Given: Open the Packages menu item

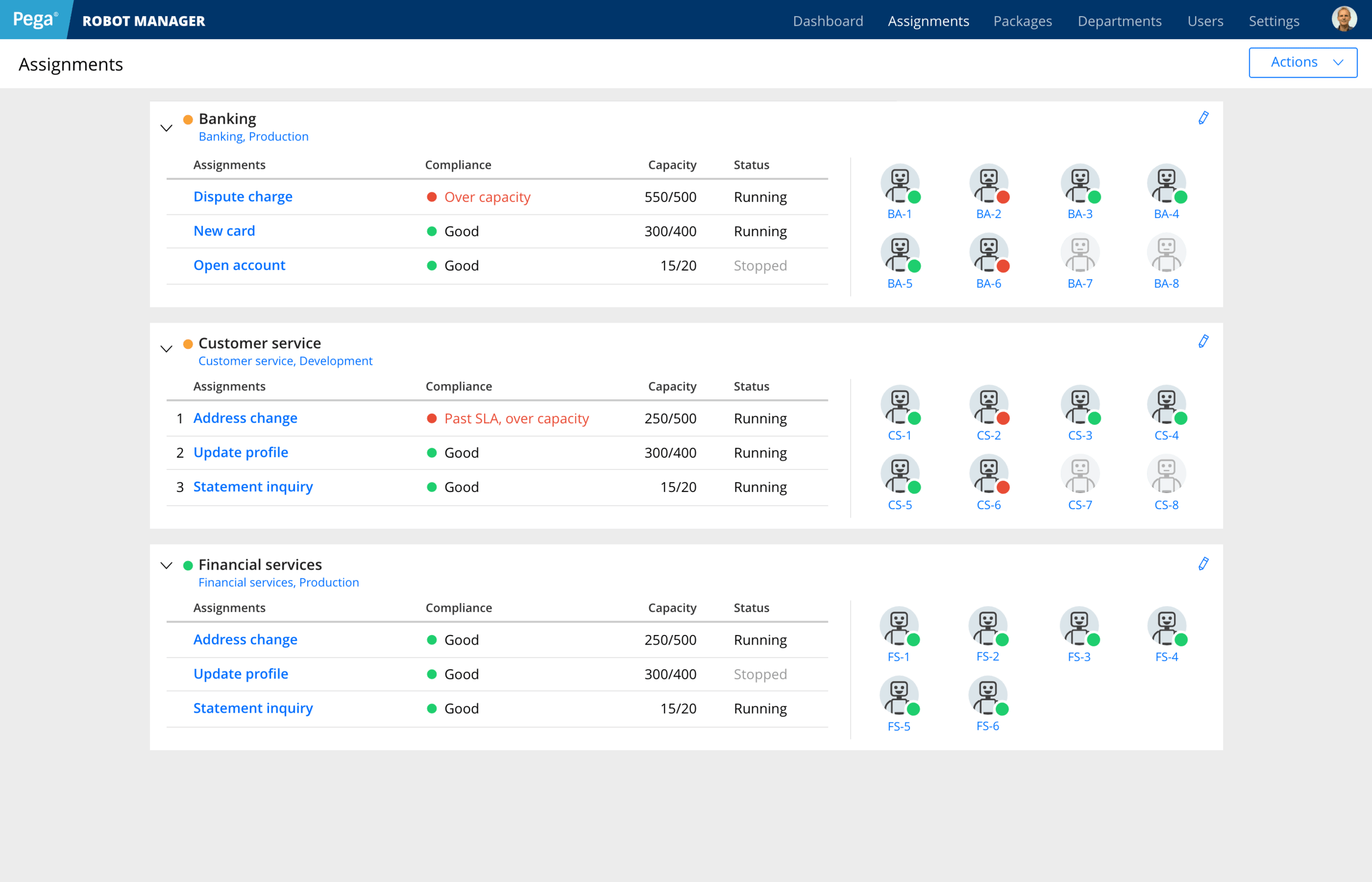Looking at the screenshot, I should point(1022,21).
